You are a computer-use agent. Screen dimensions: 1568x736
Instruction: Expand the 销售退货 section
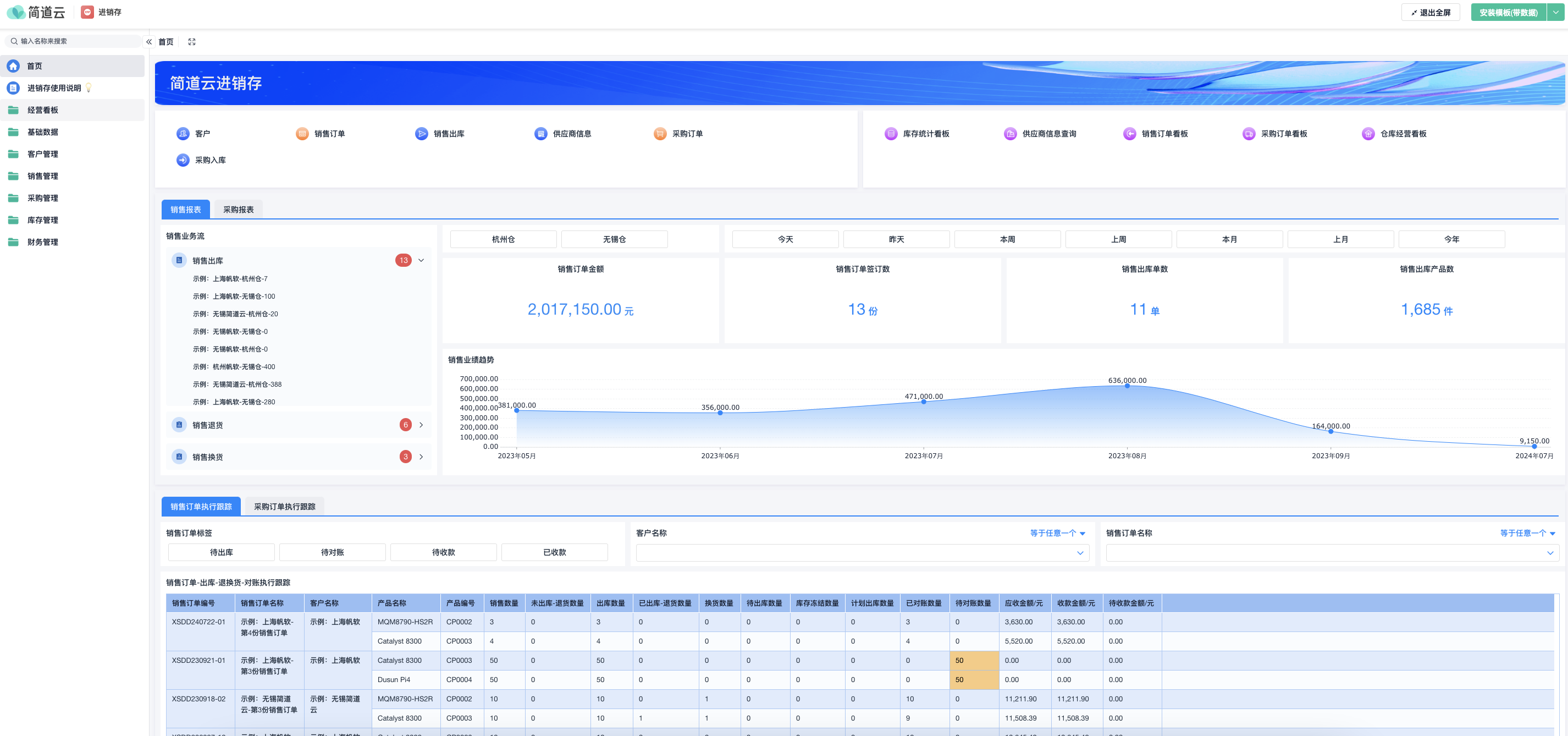point(421,425)
